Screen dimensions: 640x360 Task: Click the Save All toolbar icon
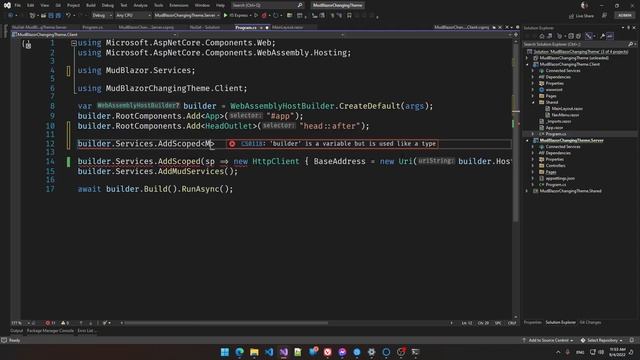[58, 16]
